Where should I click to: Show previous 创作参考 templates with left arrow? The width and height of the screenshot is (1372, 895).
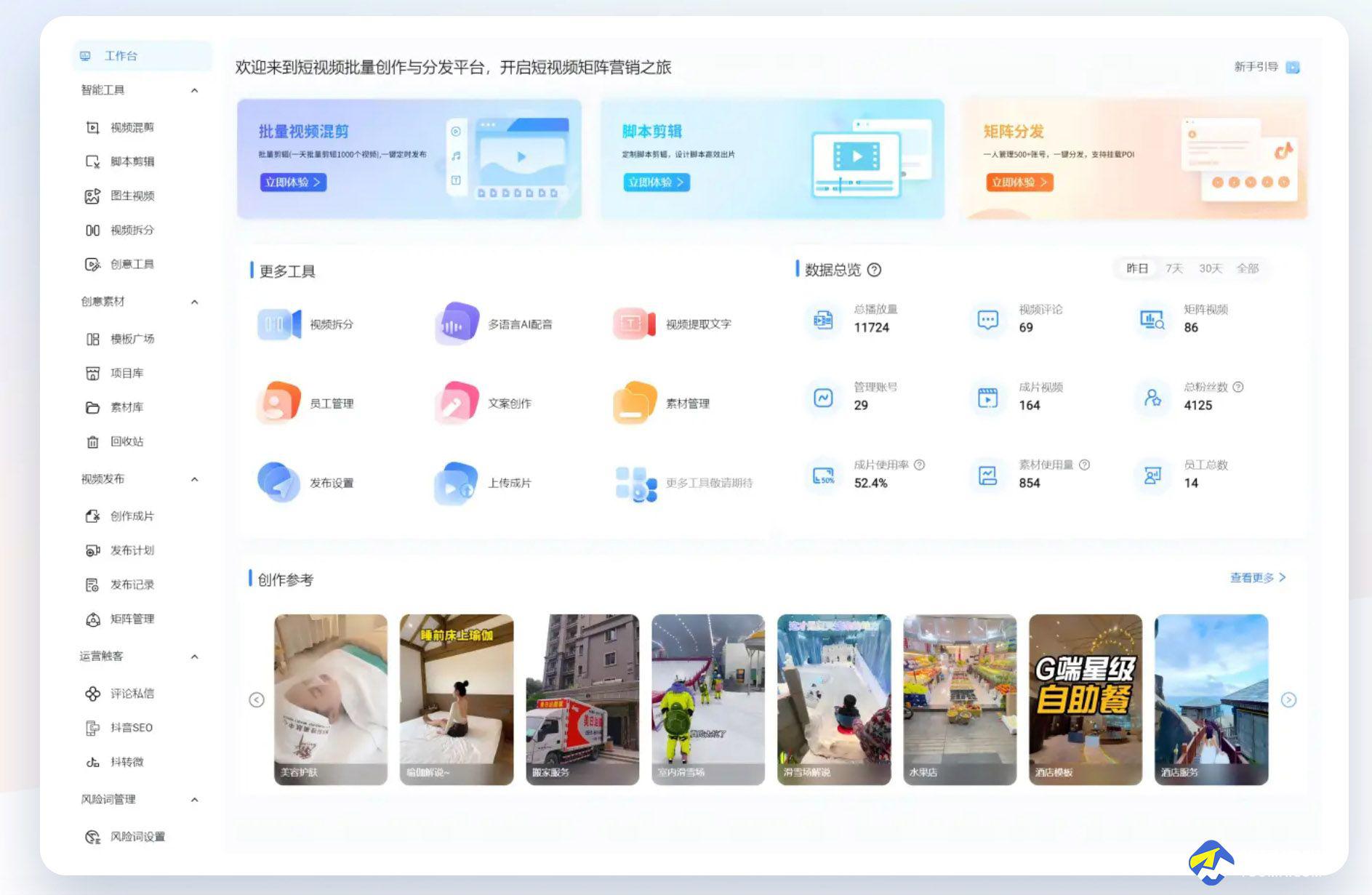click(257, 699)
